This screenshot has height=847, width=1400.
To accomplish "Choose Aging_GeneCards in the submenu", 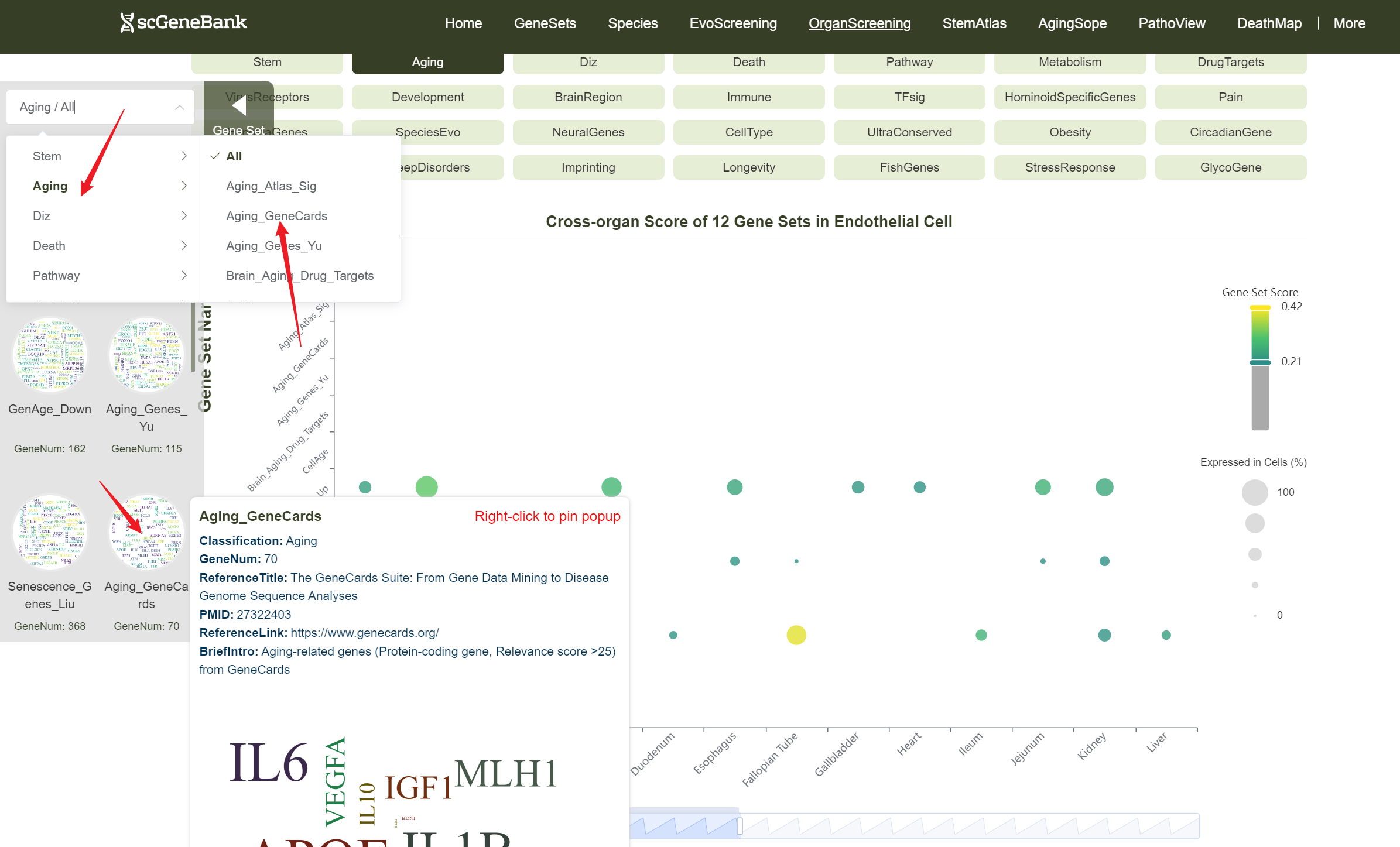I will tap(276, 216).
